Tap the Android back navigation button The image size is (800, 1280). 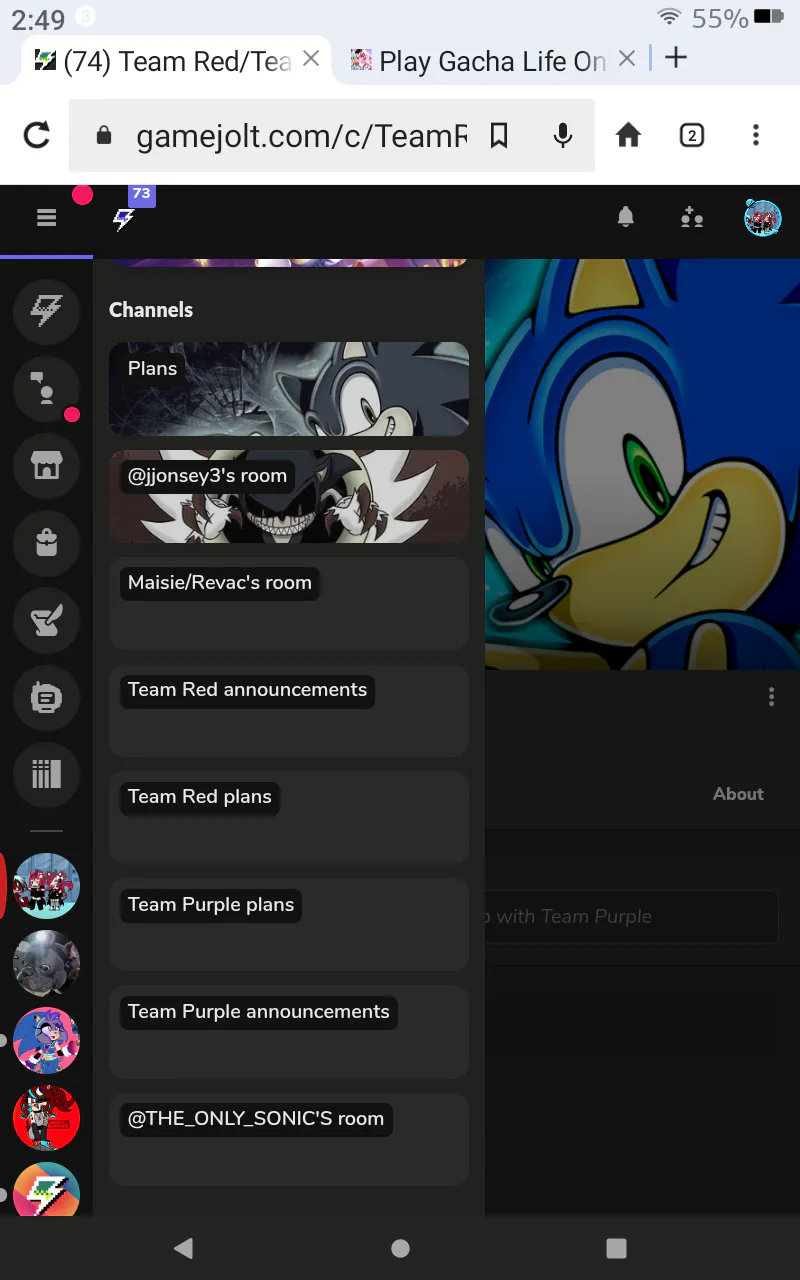coord(183,1248)
